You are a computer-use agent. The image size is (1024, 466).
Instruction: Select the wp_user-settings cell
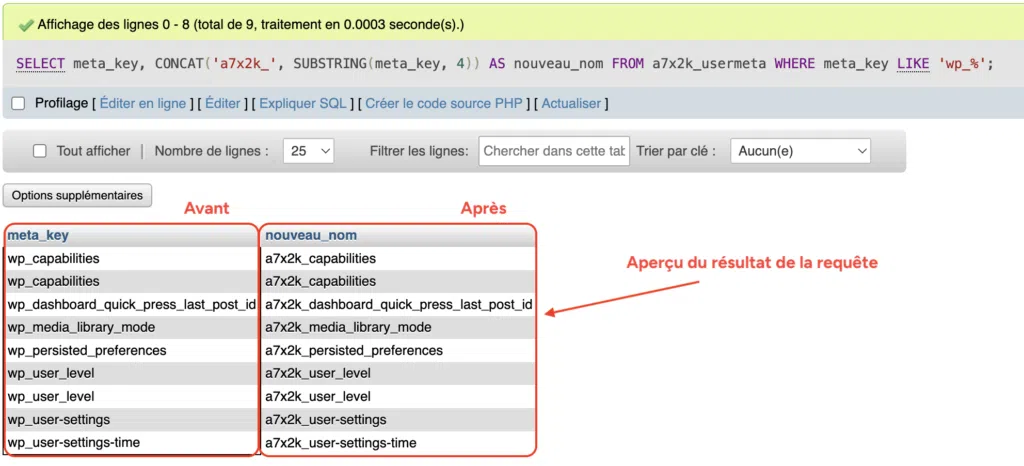[131, 419]
